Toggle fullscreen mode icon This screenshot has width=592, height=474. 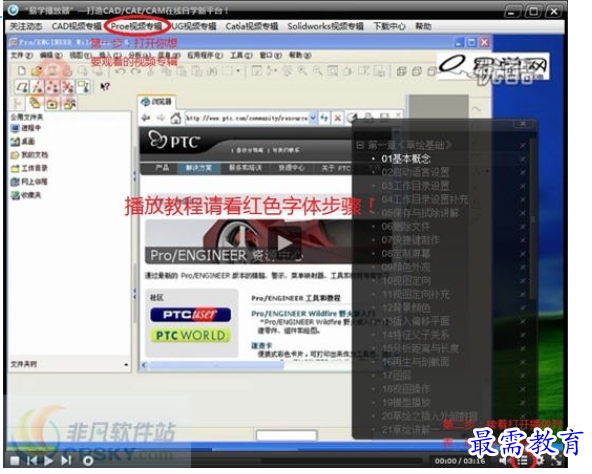pyautogui.click(x=556, y=460)
